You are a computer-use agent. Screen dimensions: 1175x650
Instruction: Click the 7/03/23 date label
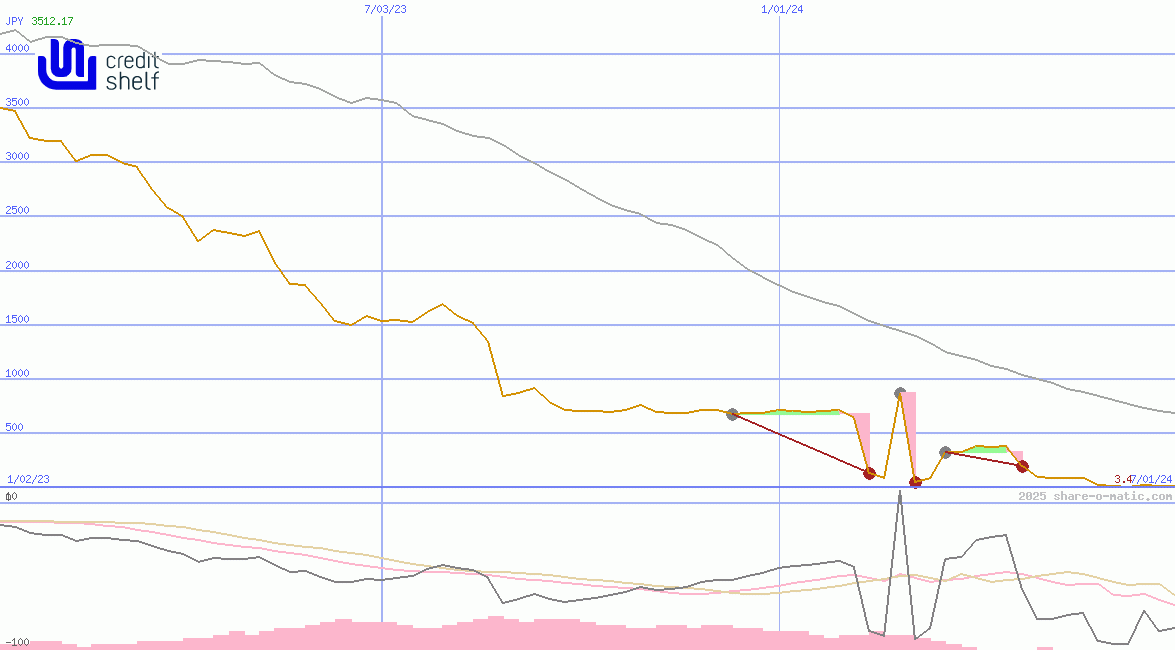(x=385, y=9)
